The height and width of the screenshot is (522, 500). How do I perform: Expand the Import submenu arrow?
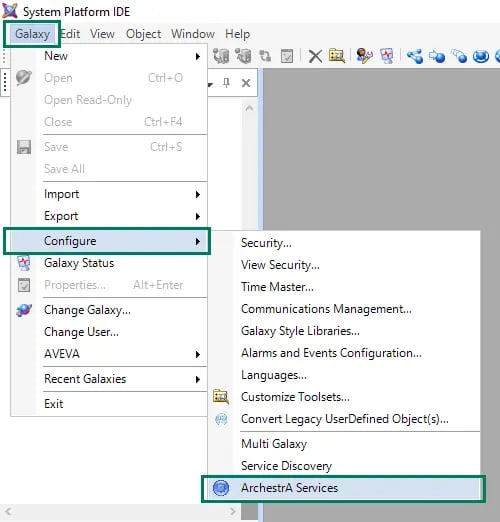(198, 194)
